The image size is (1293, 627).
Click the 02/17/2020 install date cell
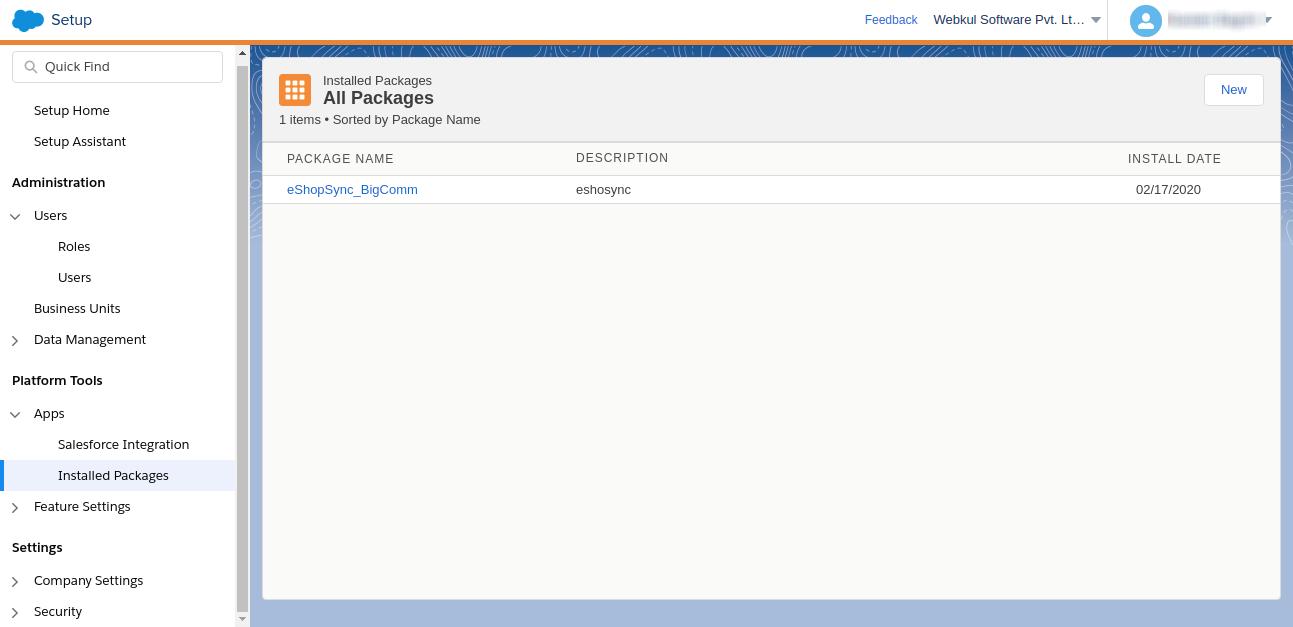[x=1168, y=190]
